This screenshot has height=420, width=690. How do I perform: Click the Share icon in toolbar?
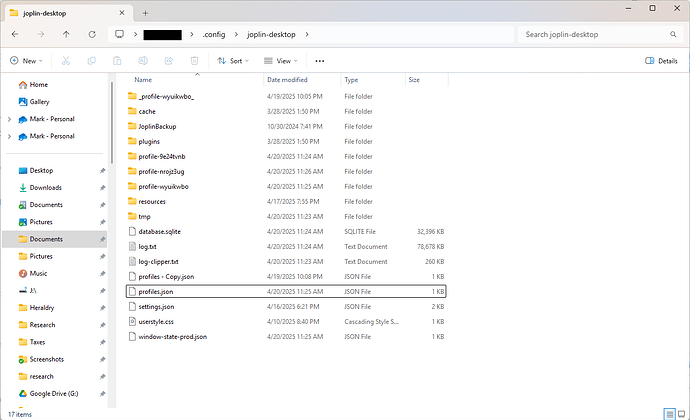[169, 61]
